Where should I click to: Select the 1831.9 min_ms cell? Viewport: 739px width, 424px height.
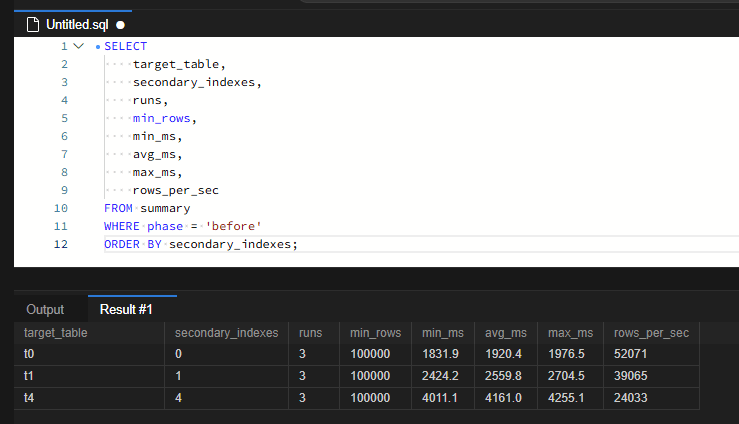tap(443, 354)
